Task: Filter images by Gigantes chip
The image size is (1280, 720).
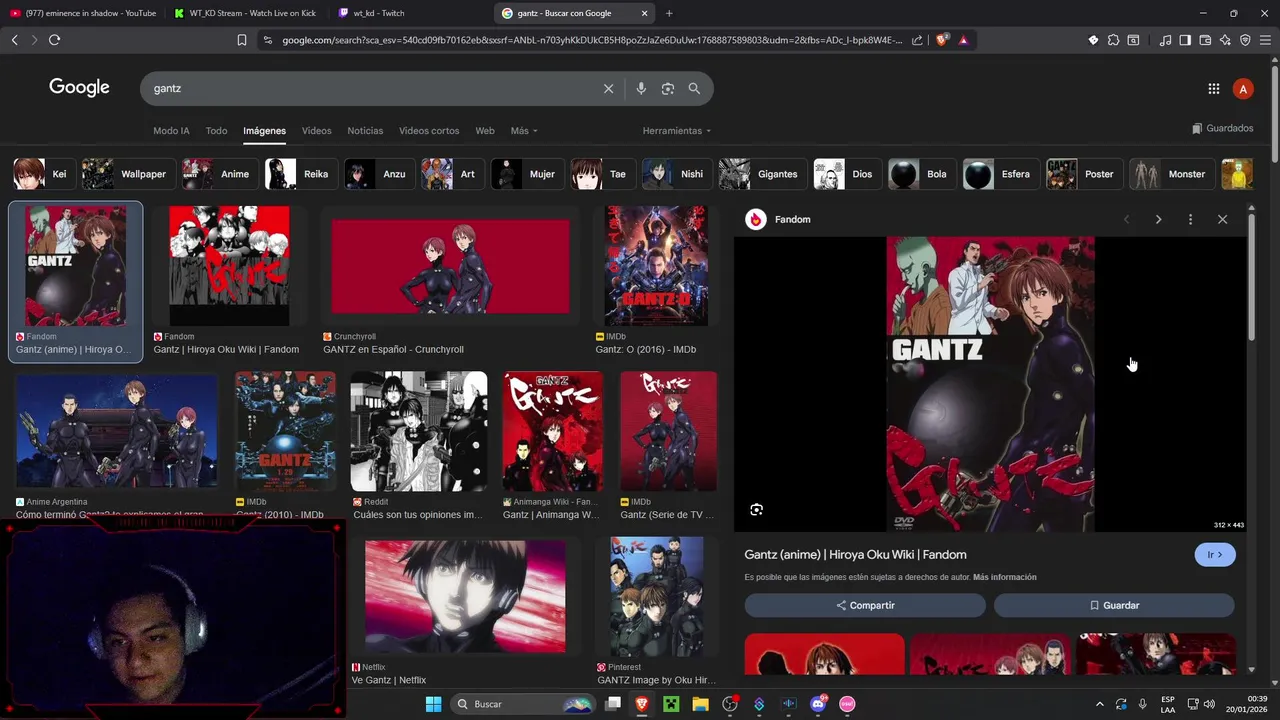Action: coord(761,174)
